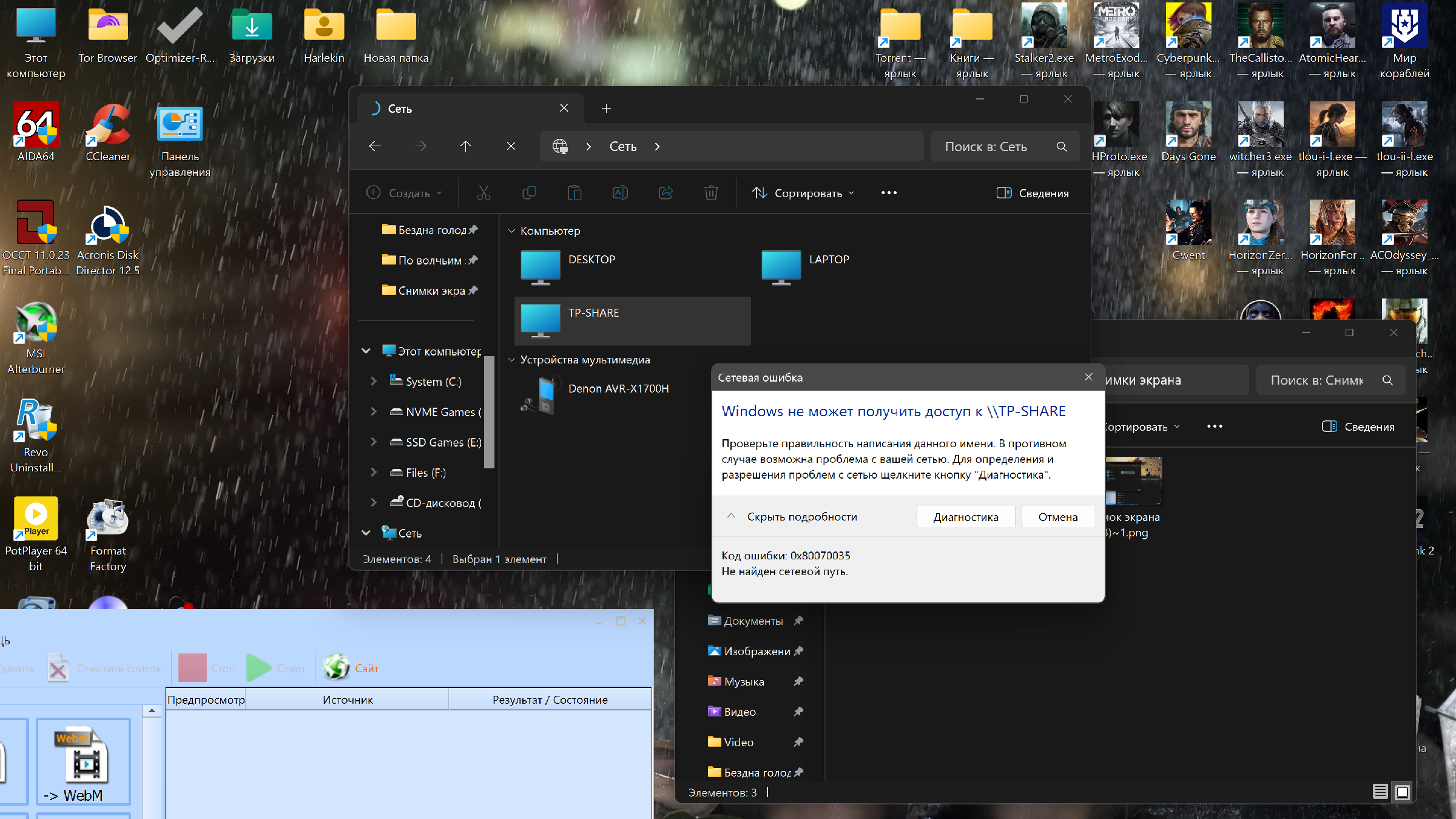
Task: Stop loading with the X next to navigation arrows
Action: coord(511,146)
